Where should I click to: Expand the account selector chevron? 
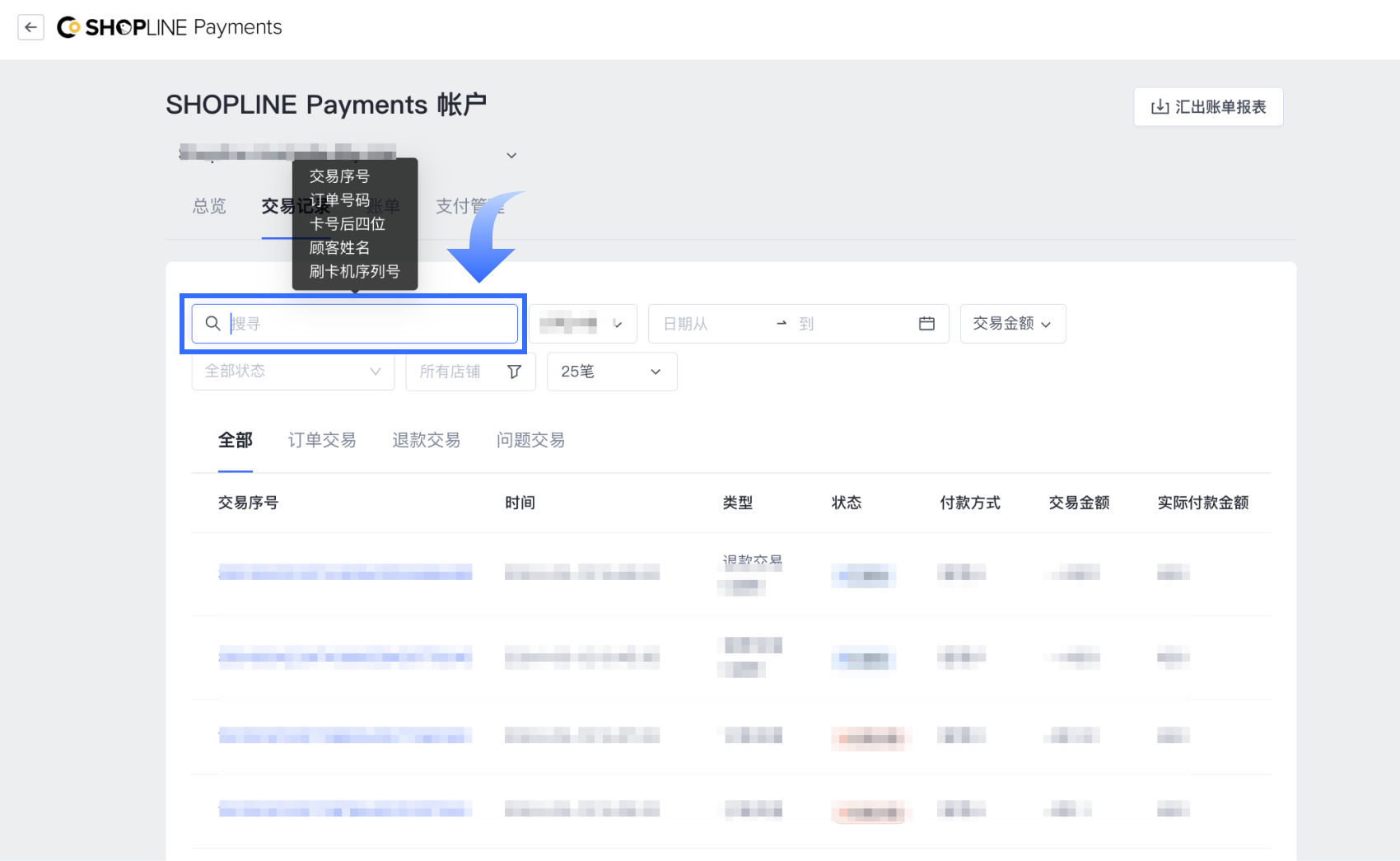tap(511, 156)
